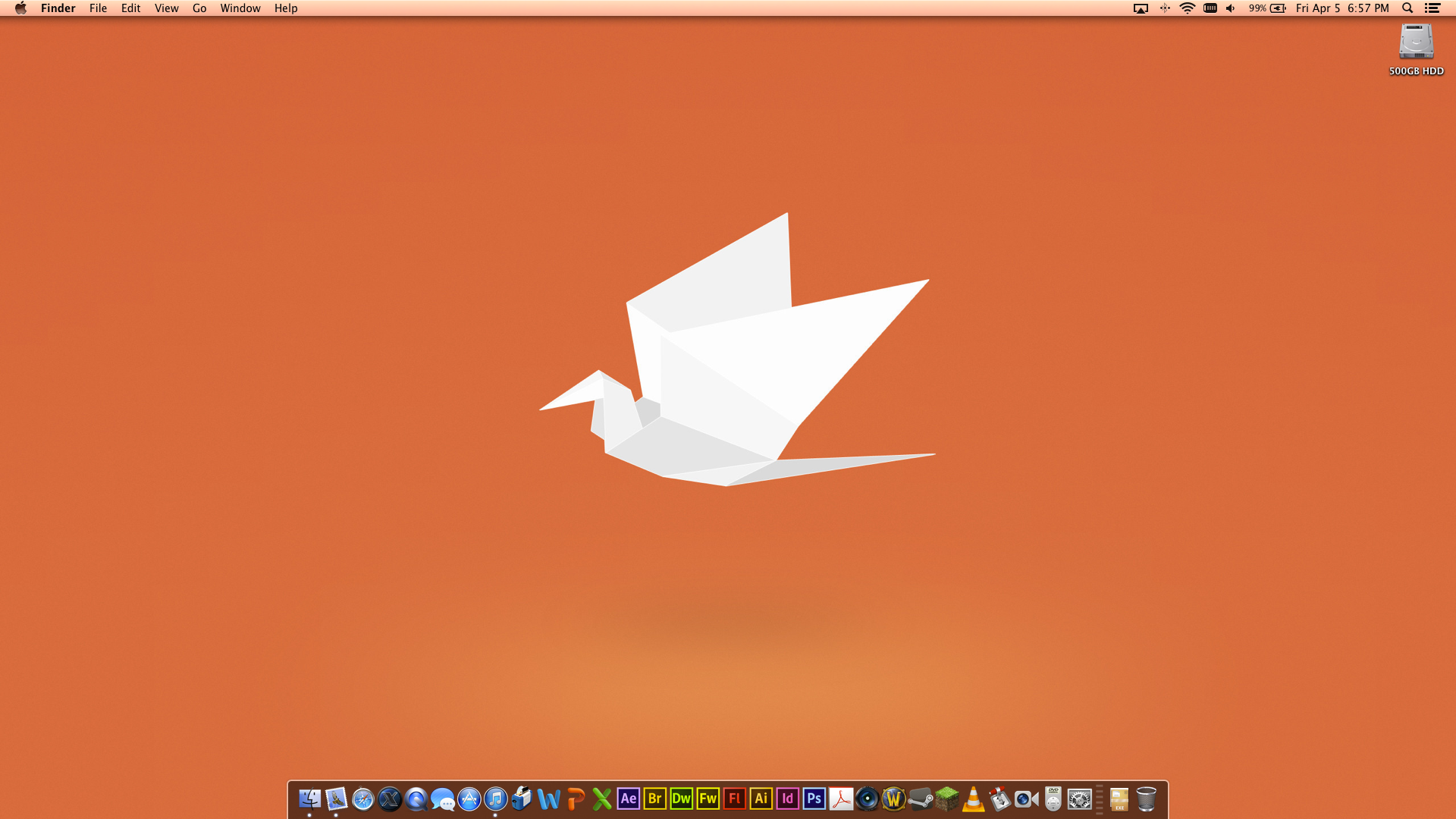Open the File menu
This screenshot has height=819, width=1456.
click(x=98, y=8)
